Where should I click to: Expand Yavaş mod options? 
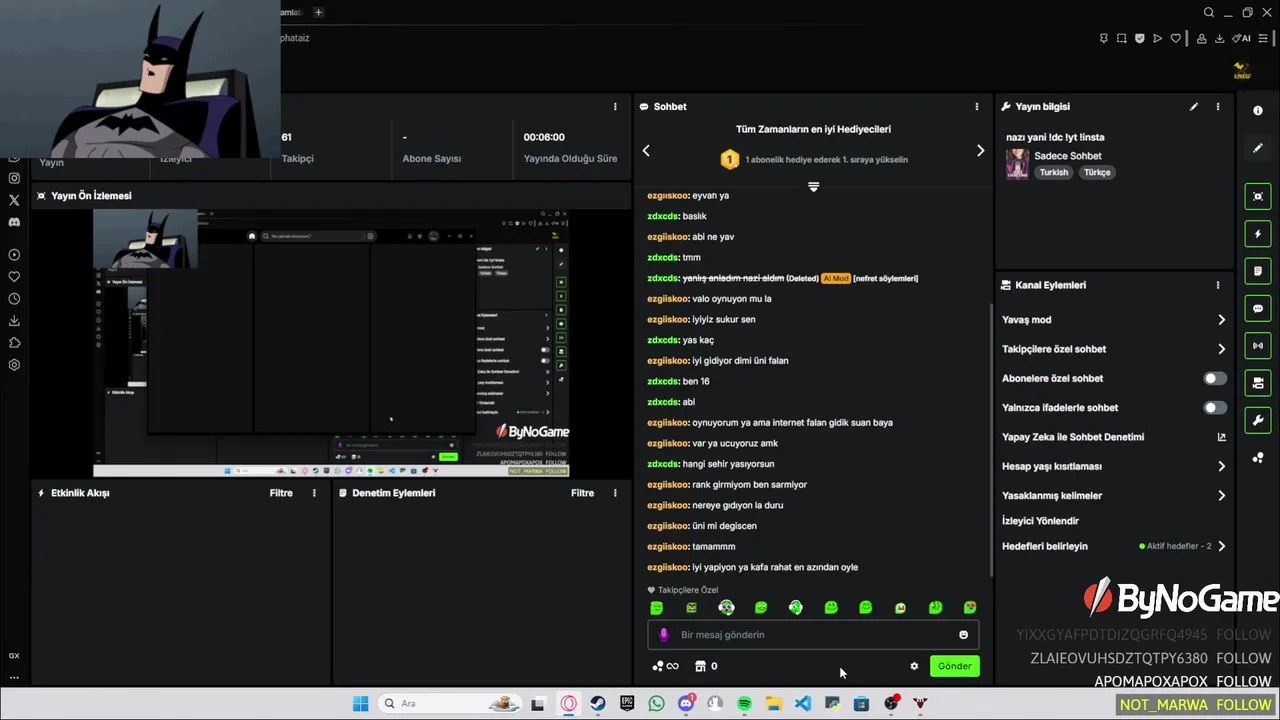[1221, 320]
